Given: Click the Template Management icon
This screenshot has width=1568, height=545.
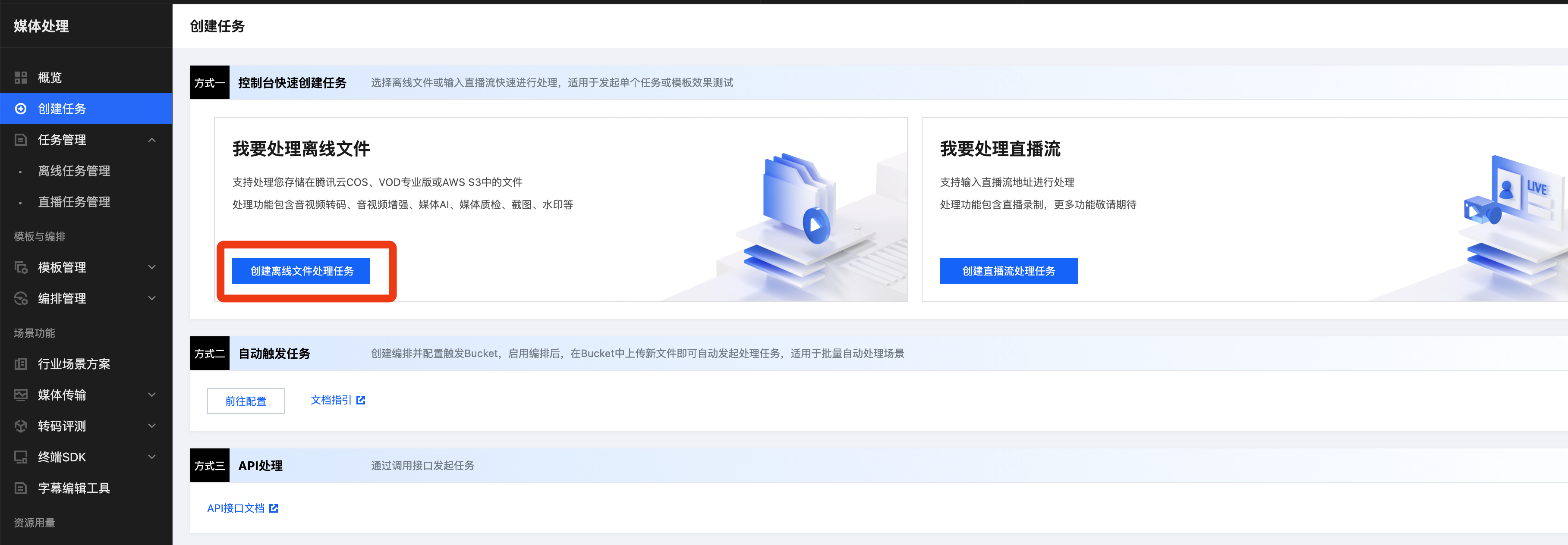Looking at the screenshot, I should [x=21, y=267].
